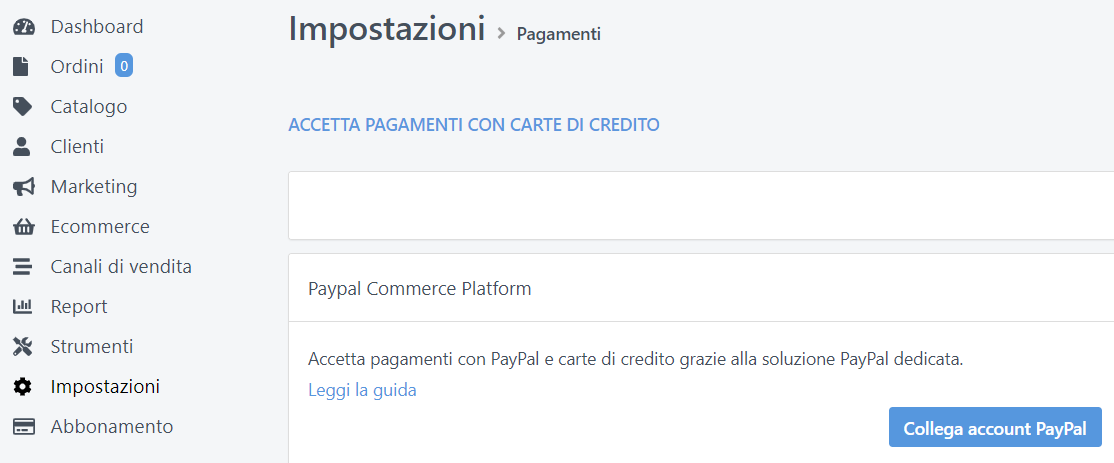
Task: Click the Ordini document icon
Action: pyautogui.click(x=21, y=67)
